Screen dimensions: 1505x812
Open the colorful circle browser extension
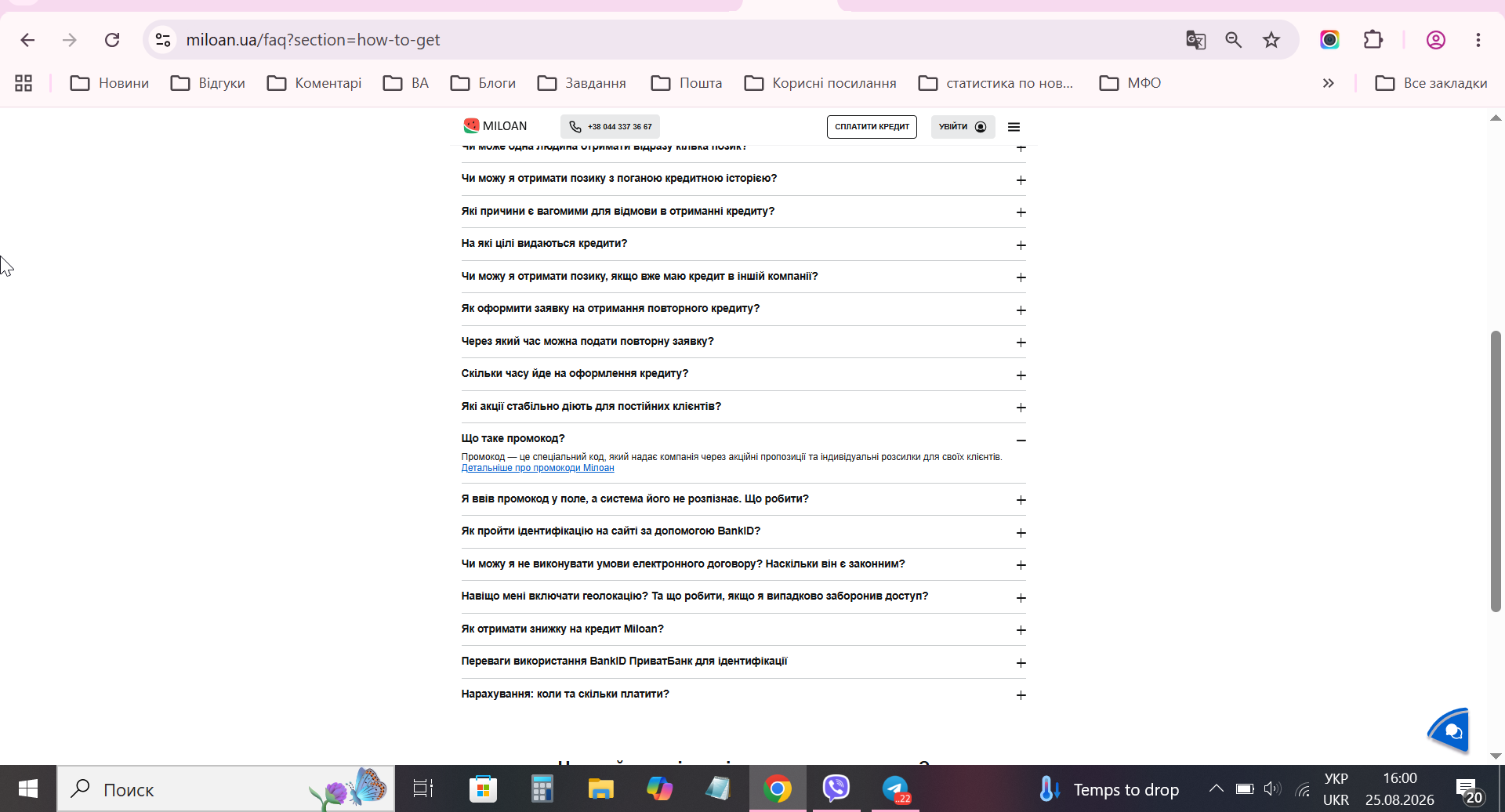tap(1330, 40)
